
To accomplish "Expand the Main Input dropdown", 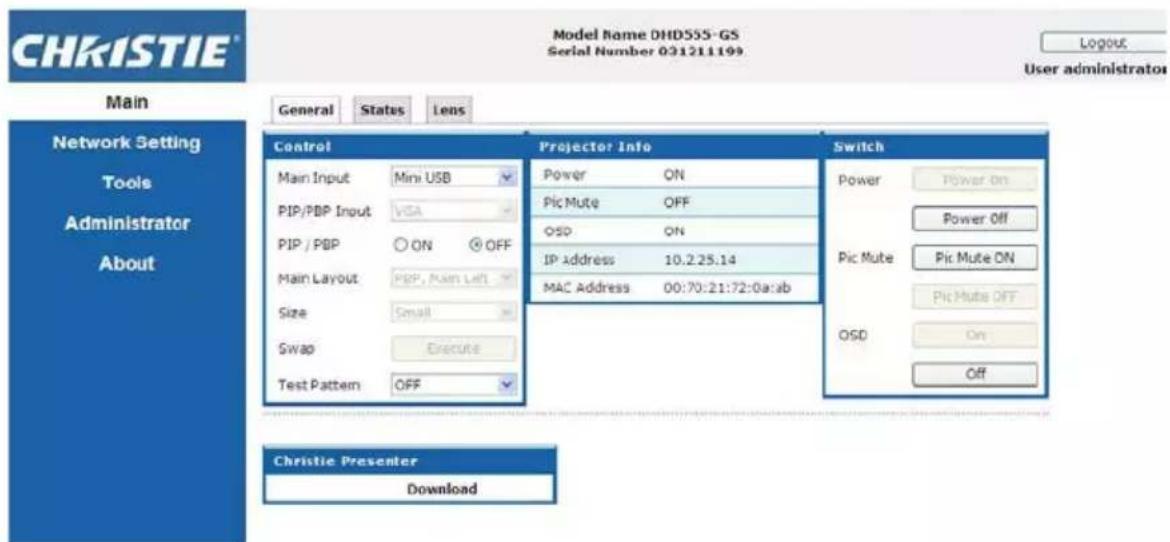I will click(454, 178).
